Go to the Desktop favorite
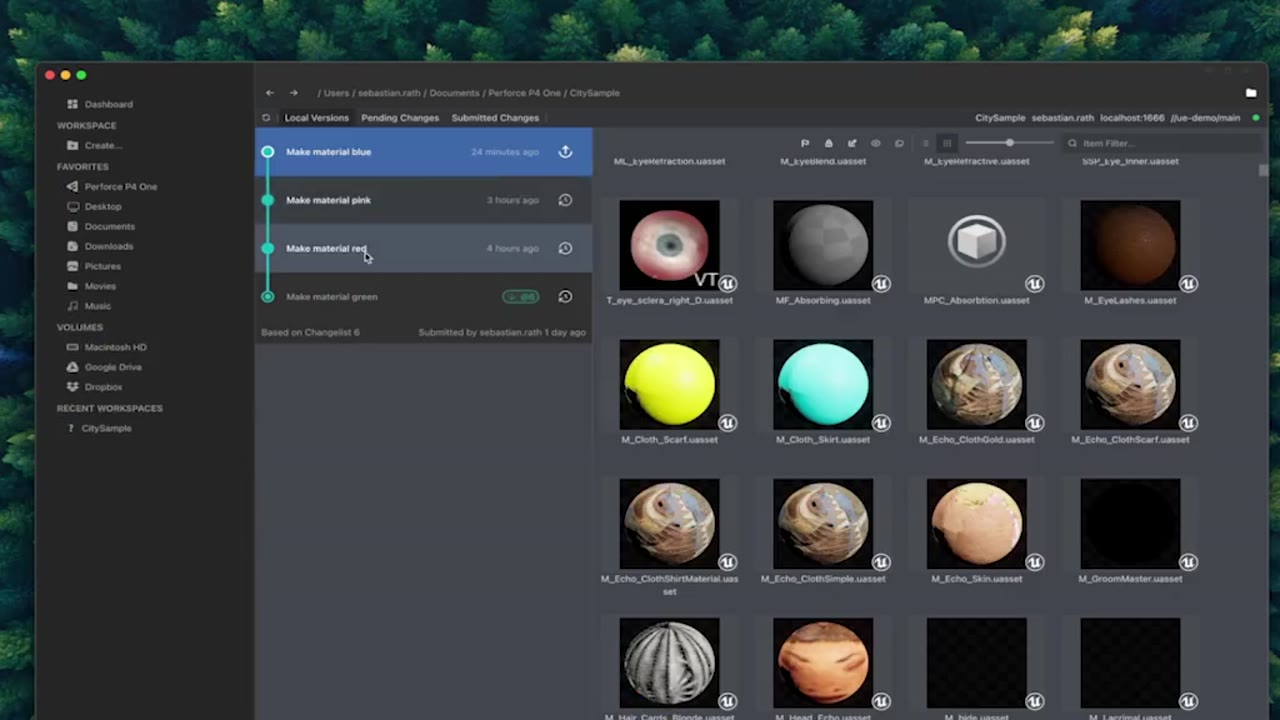The image size is (1280, 720). [94, 206]
